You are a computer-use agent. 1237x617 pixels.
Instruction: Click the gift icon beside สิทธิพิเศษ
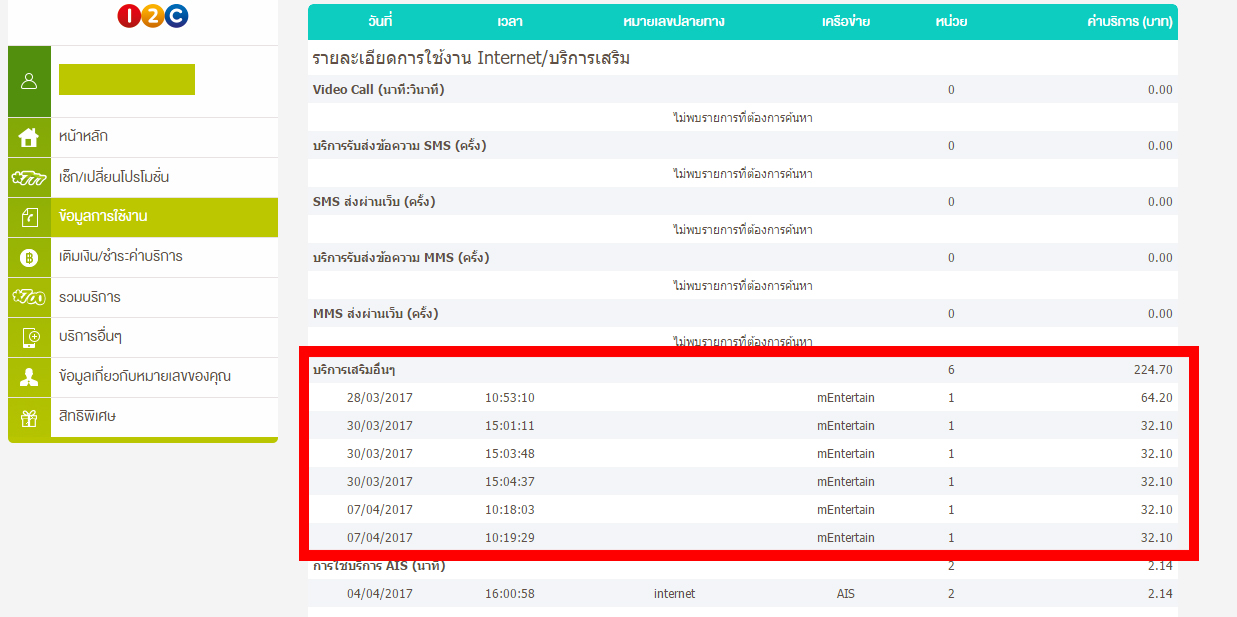point(29,417)
